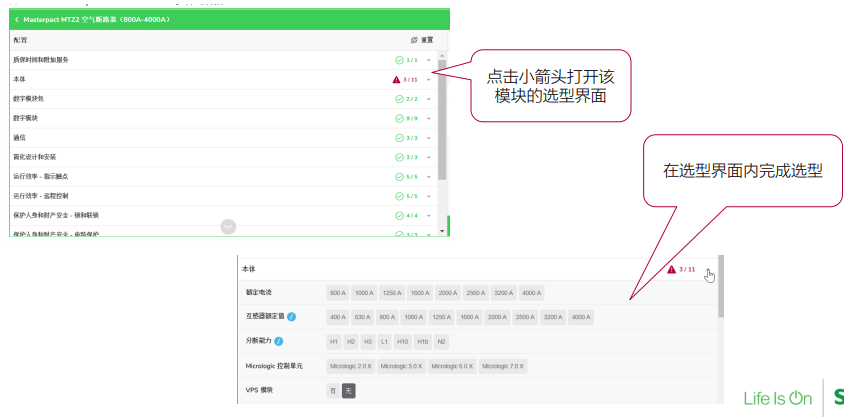
Task: Click info icon next to 分断能力
Action: [x=277, y=342]
